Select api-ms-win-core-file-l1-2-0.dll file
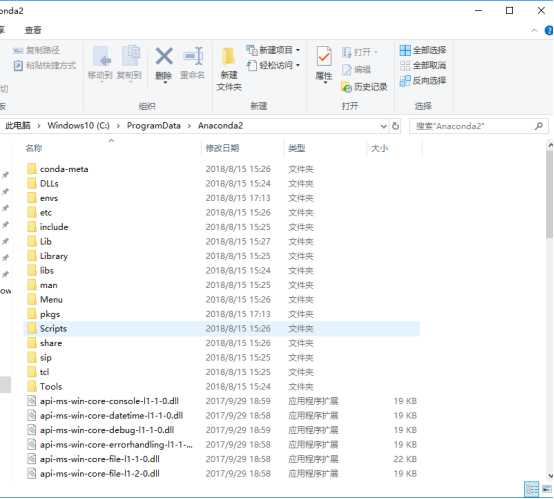The image size is (554, 499). (222, 474)
